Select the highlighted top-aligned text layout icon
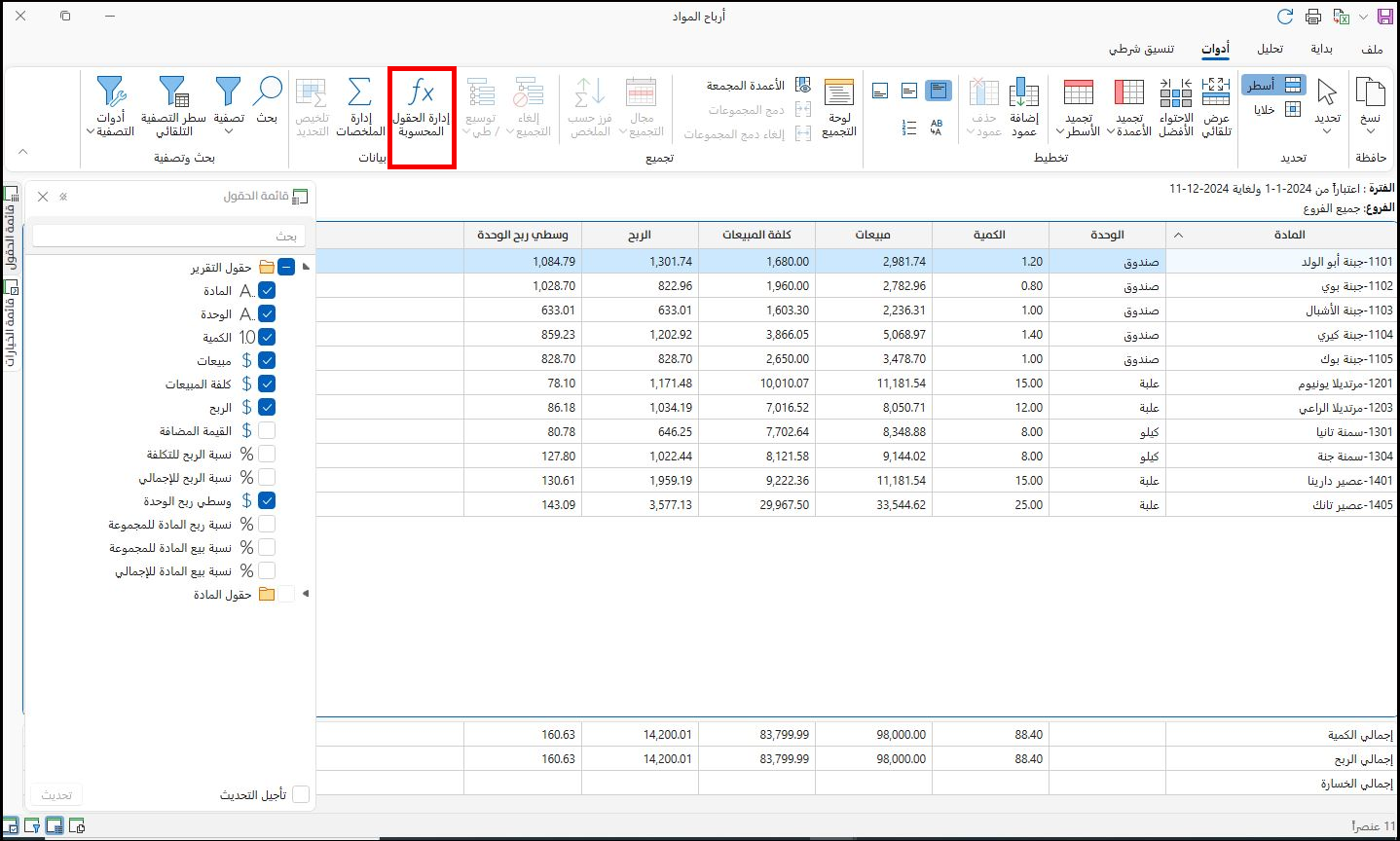Screen dimensions: 1400x841 [938, 91]
